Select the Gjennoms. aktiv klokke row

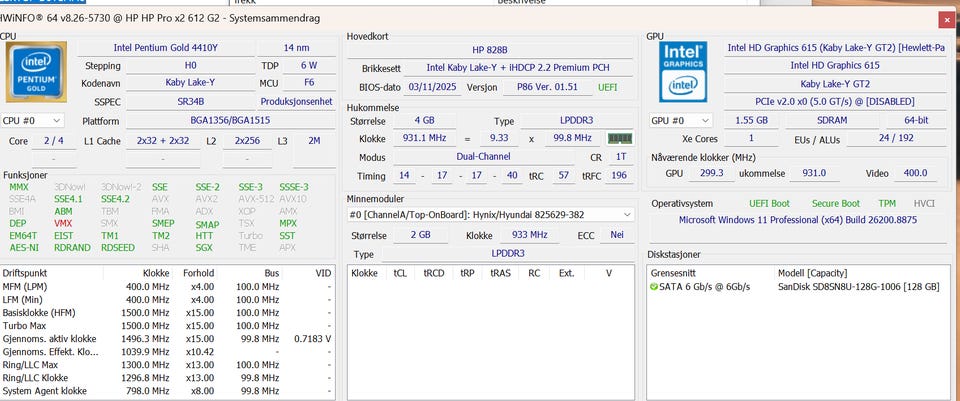[168, 339]
